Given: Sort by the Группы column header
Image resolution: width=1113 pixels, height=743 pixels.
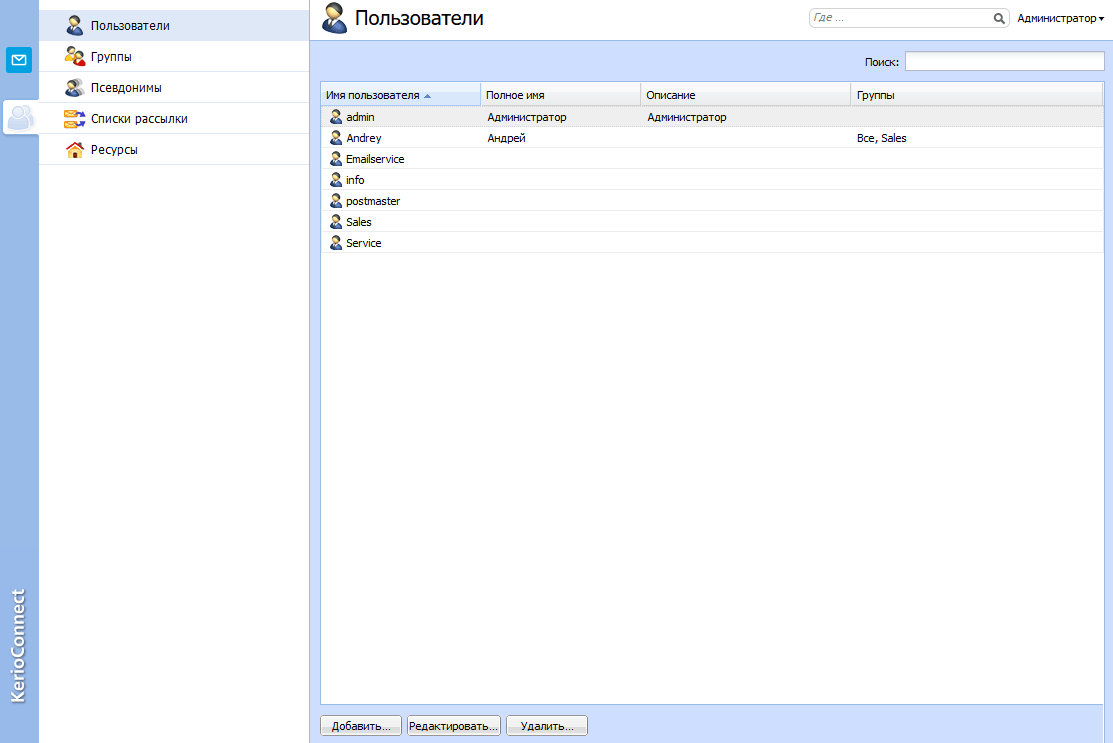Looking at the screenshot, I should pos(975,95).
